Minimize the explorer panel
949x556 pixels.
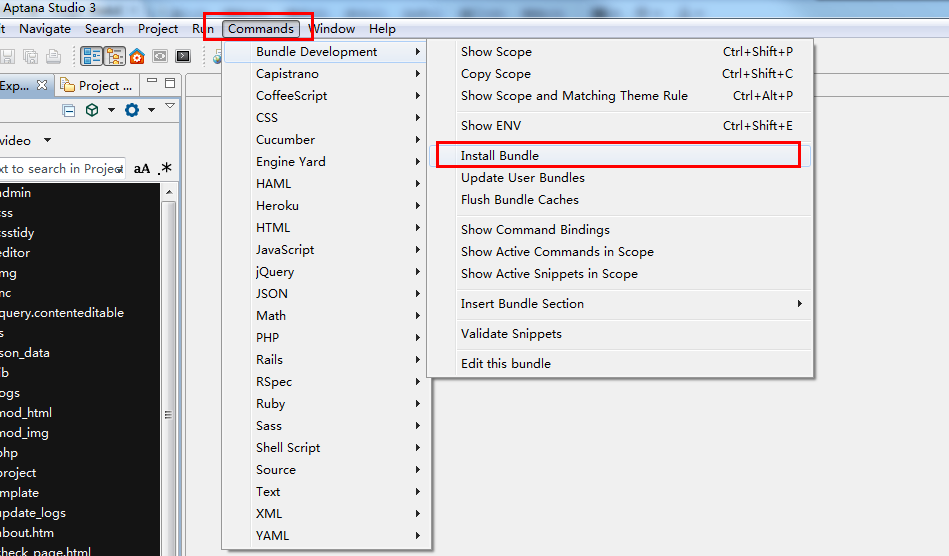click(x=152, y=81)
